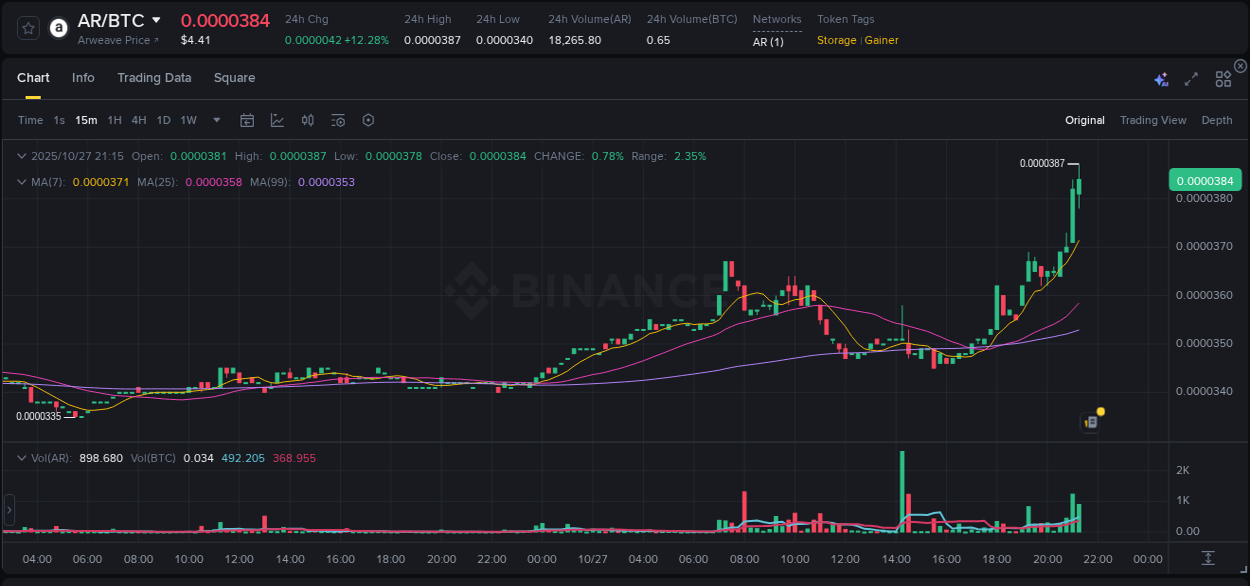The height and width of the screenshot is (586, 1250).
Task: Open the Arweave Price link
Action: pos(116,40)
